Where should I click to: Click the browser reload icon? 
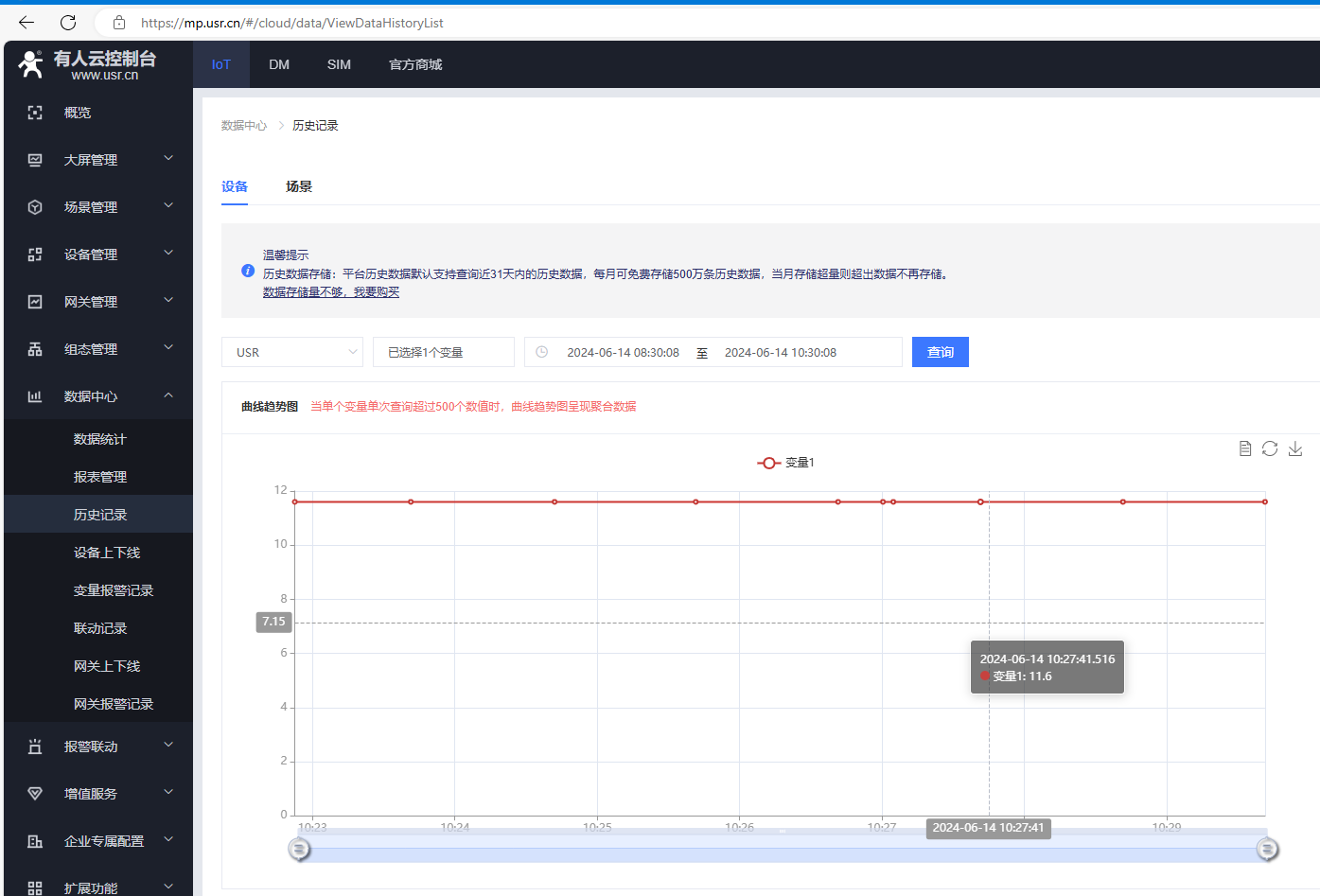point(68,23)
